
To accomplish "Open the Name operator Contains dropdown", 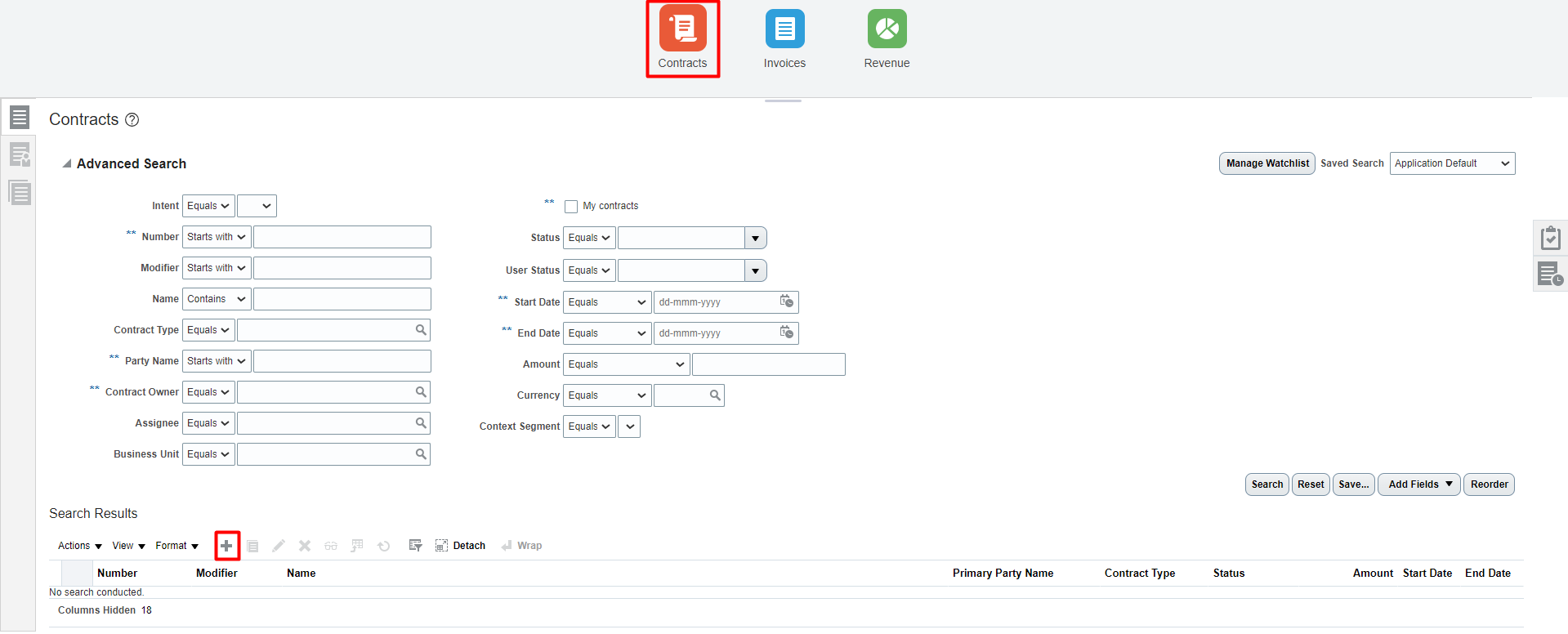I will pos(217,299).
